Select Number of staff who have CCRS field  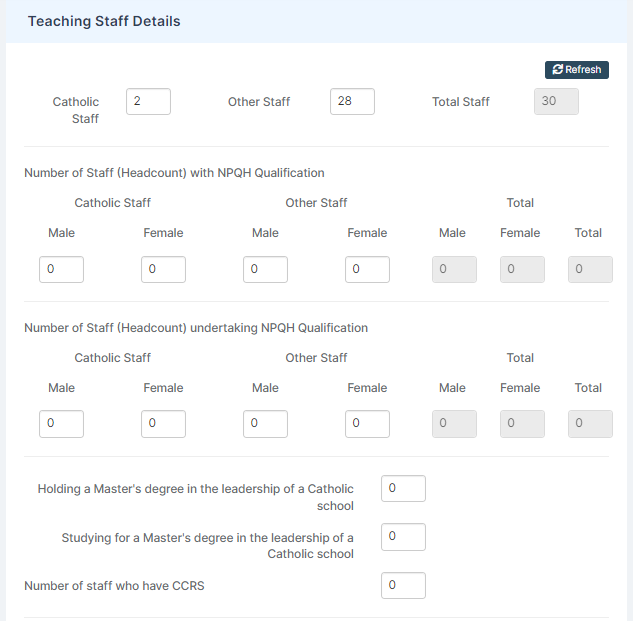(x=403, y=585)
